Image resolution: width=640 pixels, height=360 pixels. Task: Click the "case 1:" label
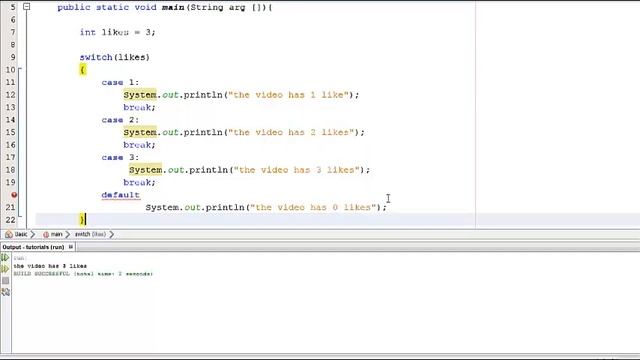coord(120,82)
